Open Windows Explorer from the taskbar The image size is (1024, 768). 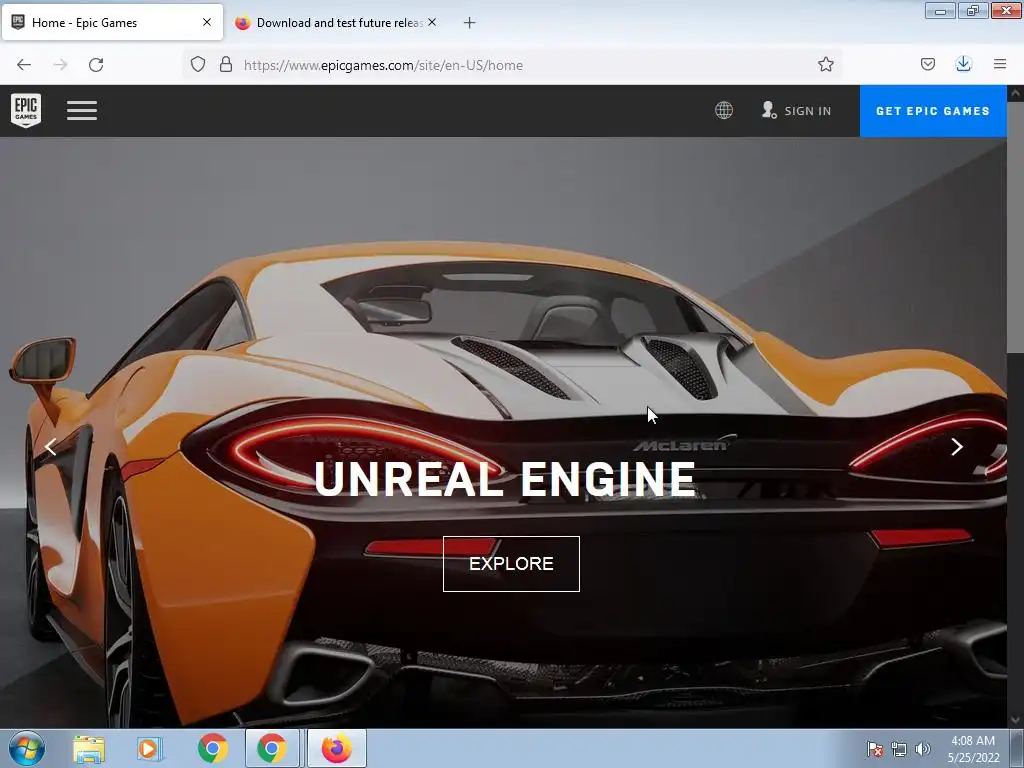click(89, 749)
